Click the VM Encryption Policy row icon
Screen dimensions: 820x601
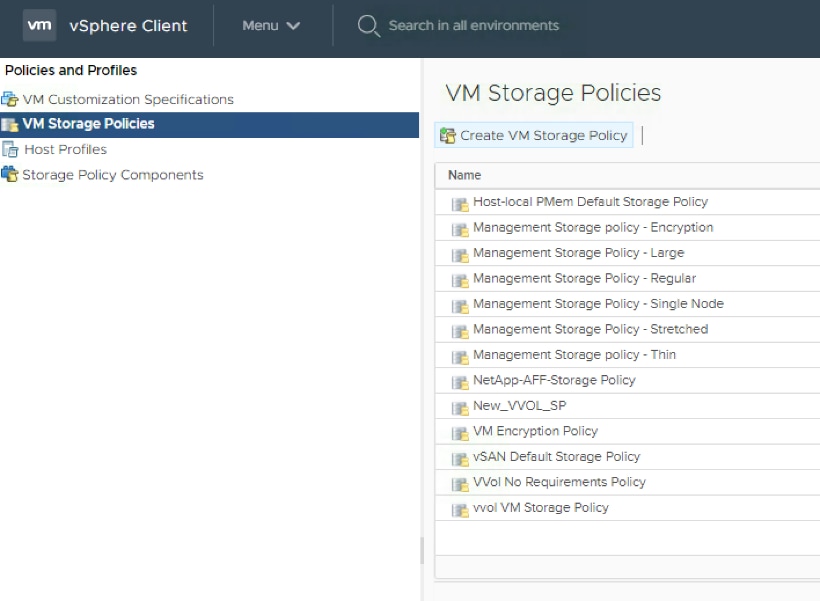tap(460, 434)
